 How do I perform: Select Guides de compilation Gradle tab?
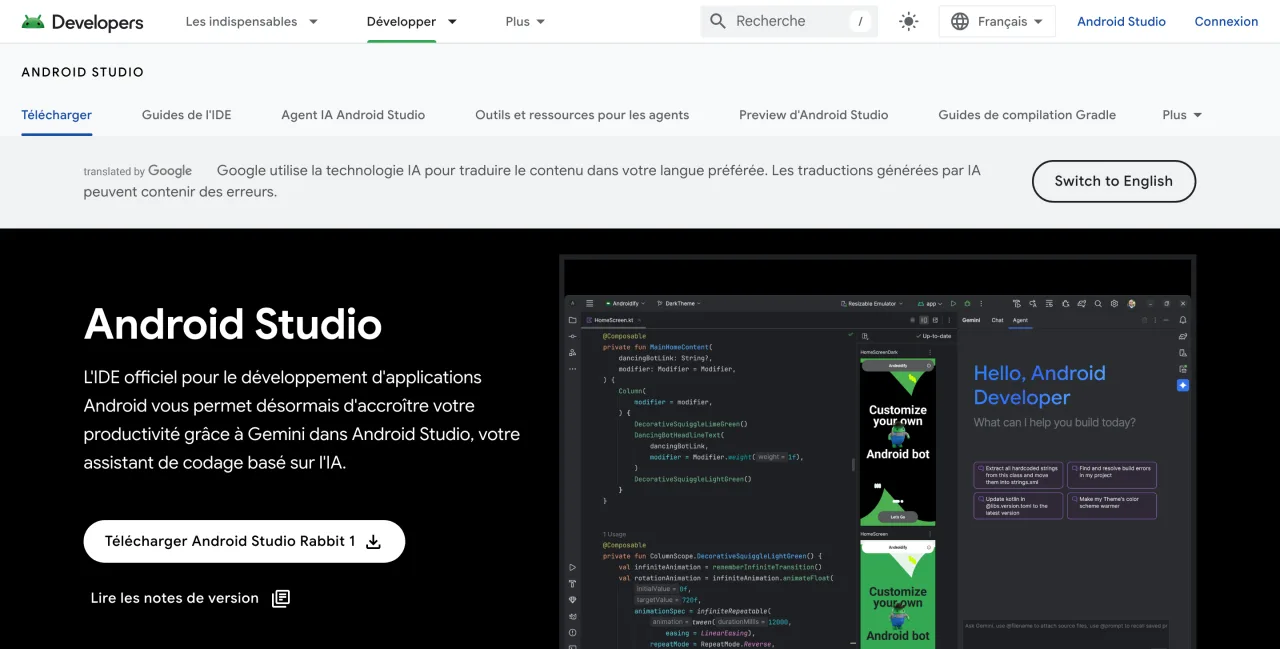coord(1027,115)
